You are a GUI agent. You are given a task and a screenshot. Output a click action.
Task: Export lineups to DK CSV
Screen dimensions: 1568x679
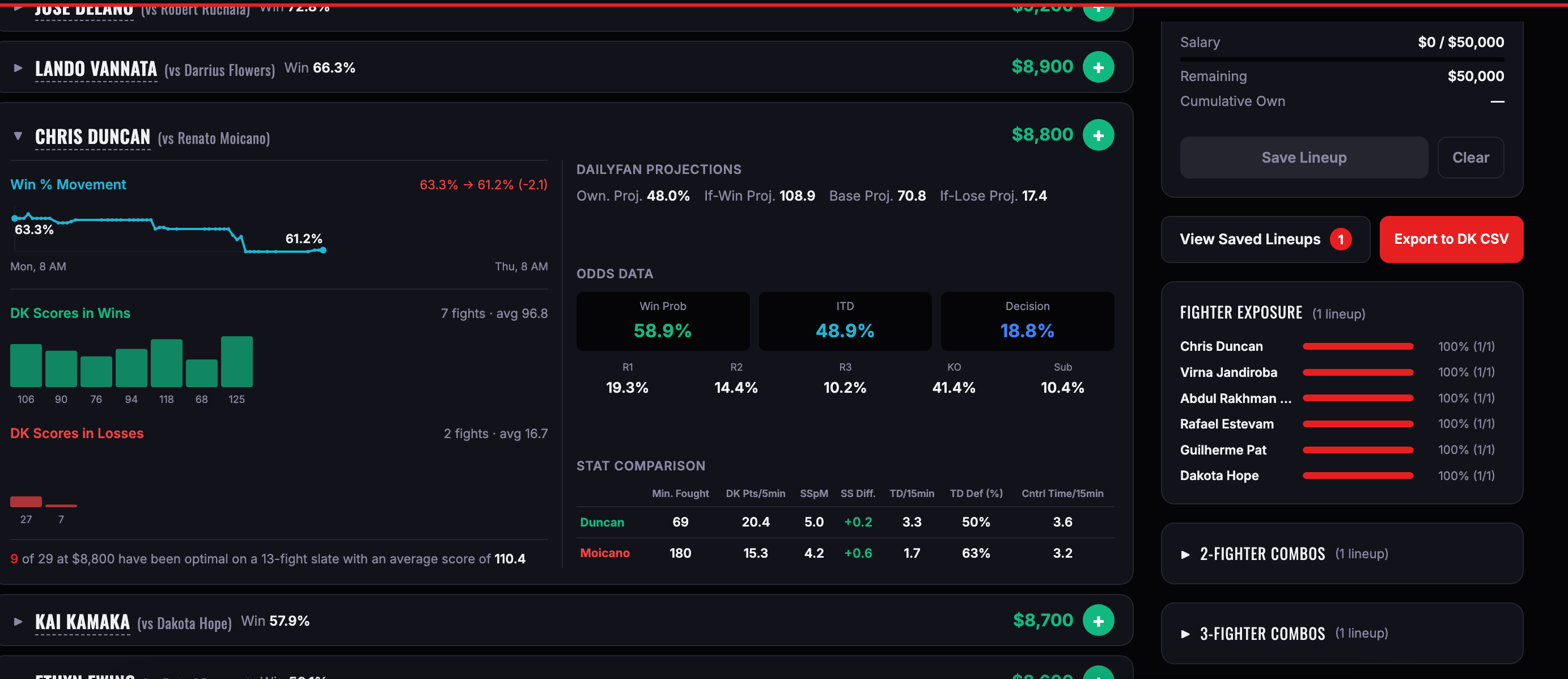pos(1451,239)
